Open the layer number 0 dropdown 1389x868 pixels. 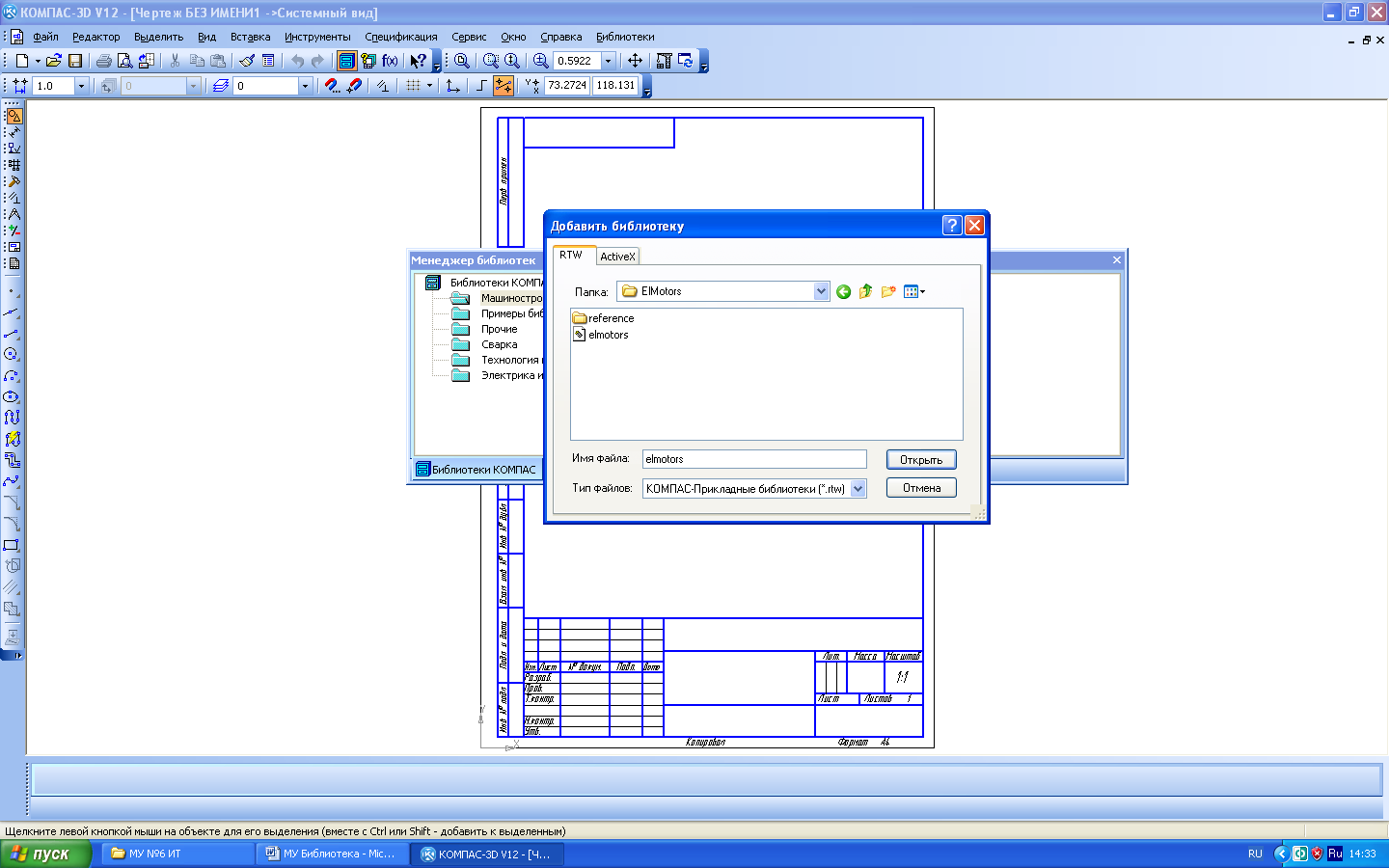click(x=305, y=86)
